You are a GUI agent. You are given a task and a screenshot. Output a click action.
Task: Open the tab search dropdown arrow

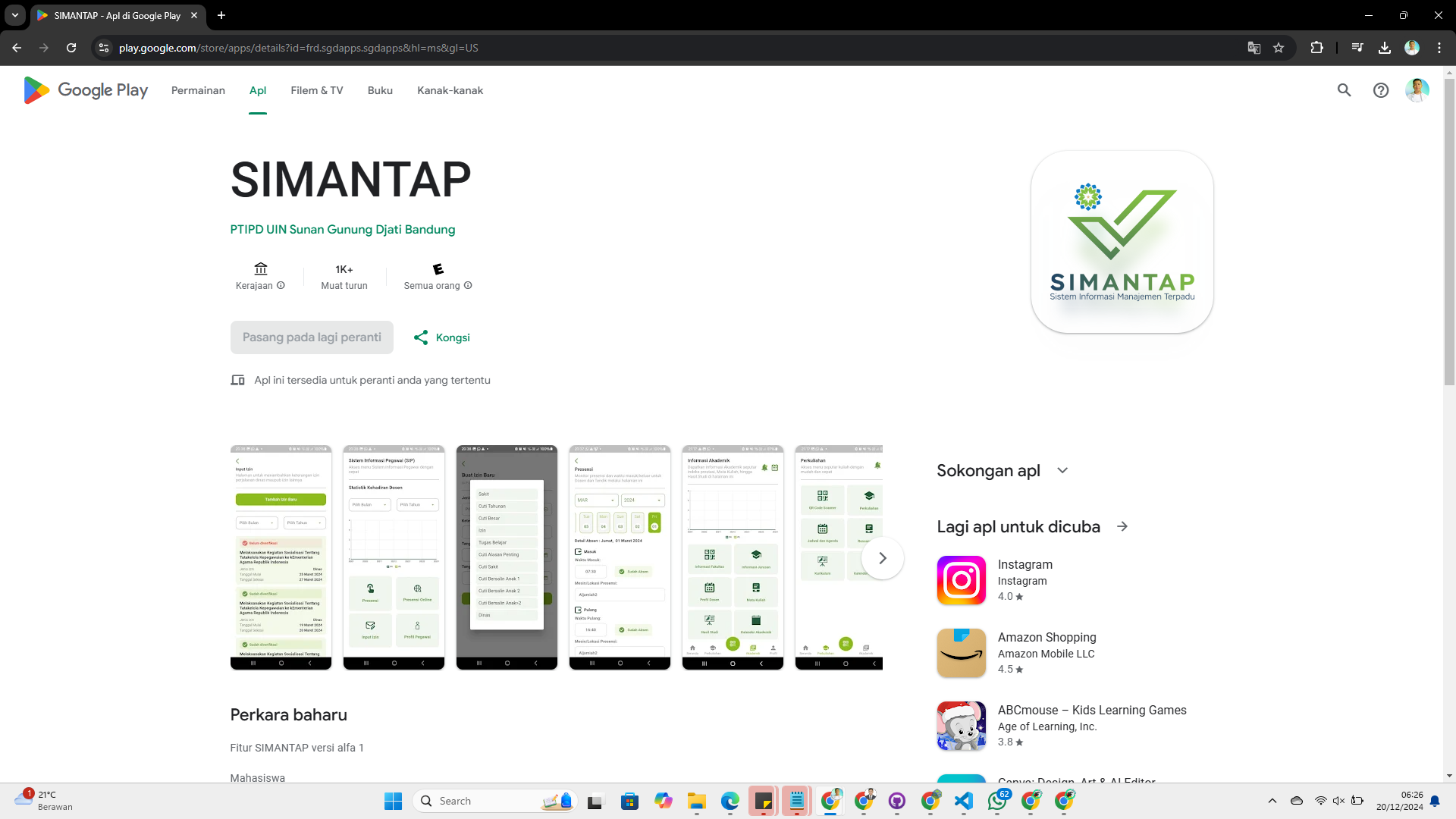click(15, 15)
